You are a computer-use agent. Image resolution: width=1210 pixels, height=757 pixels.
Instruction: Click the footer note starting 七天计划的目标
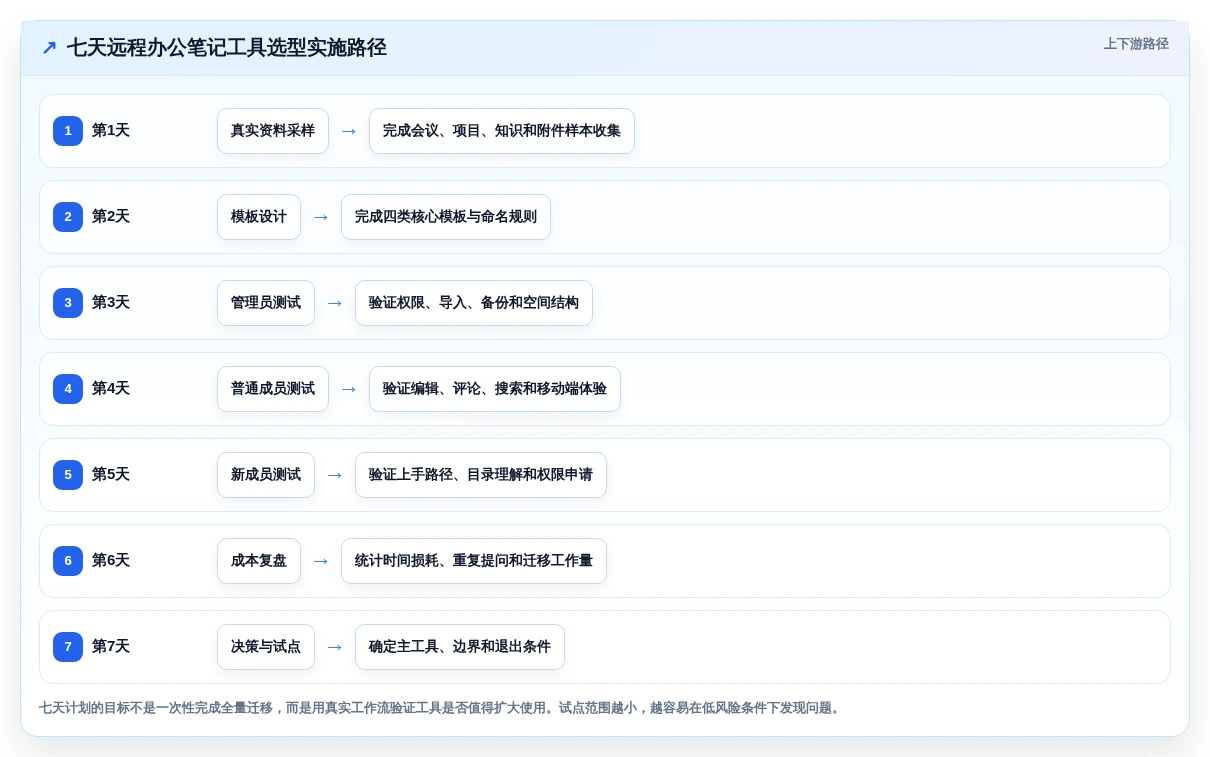point(441,708)
